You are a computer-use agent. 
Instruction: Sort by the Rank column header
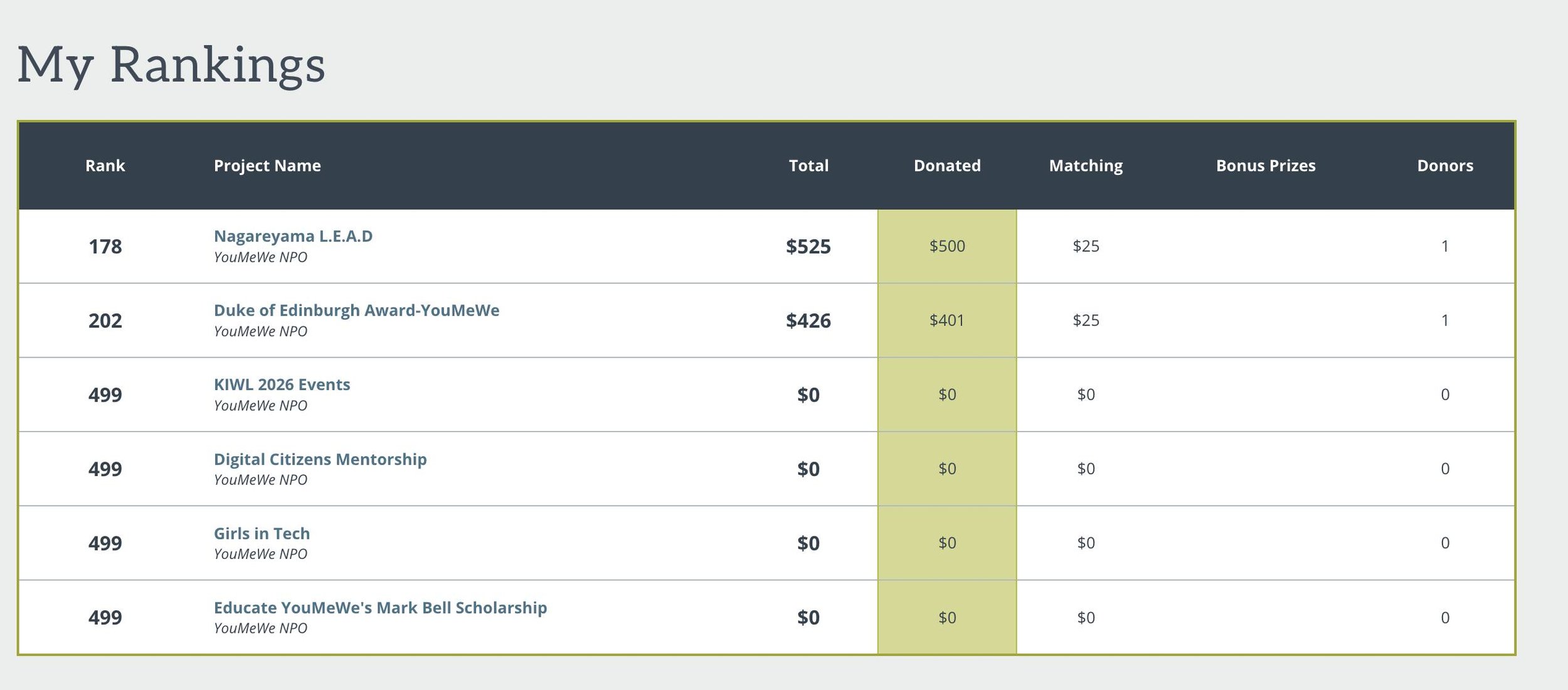click(x=105, y=166)
